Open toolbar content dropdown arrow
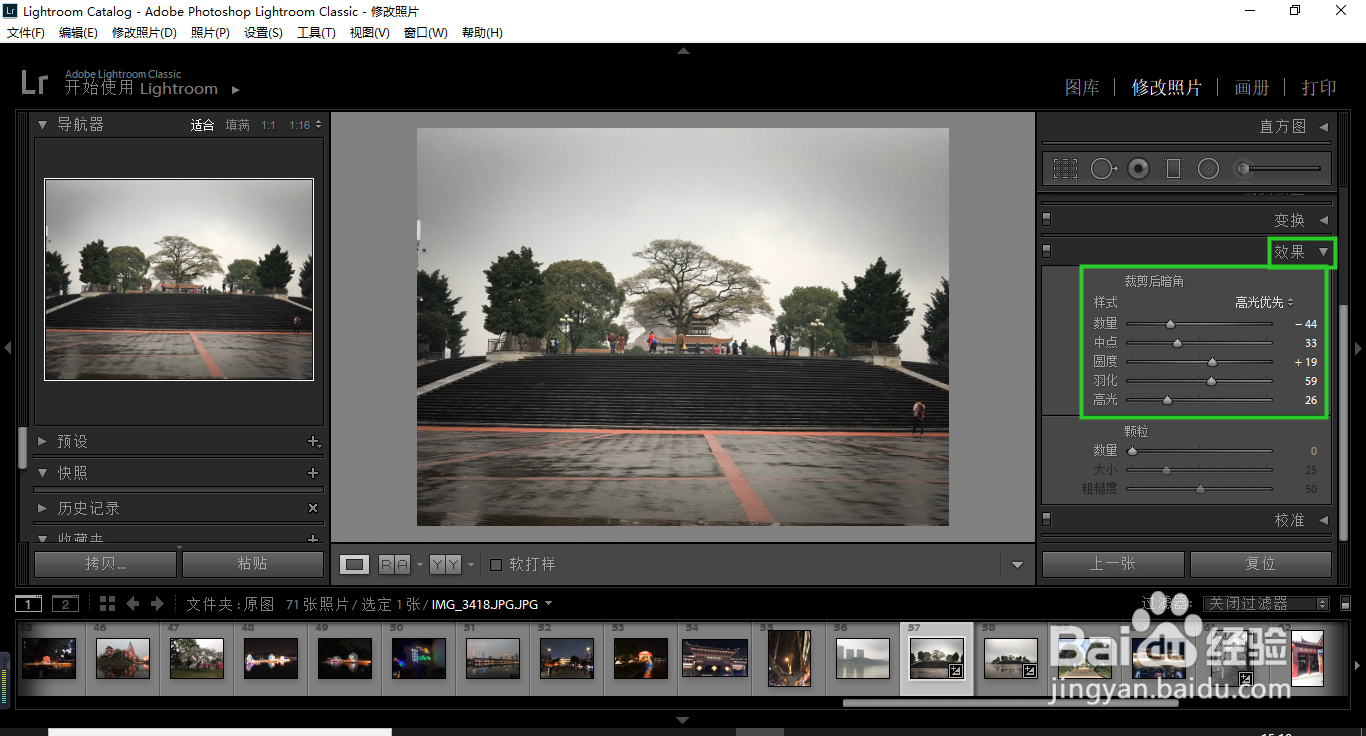The height and width of the screenshot is (736, 1366). click(x=1017, y=565)
